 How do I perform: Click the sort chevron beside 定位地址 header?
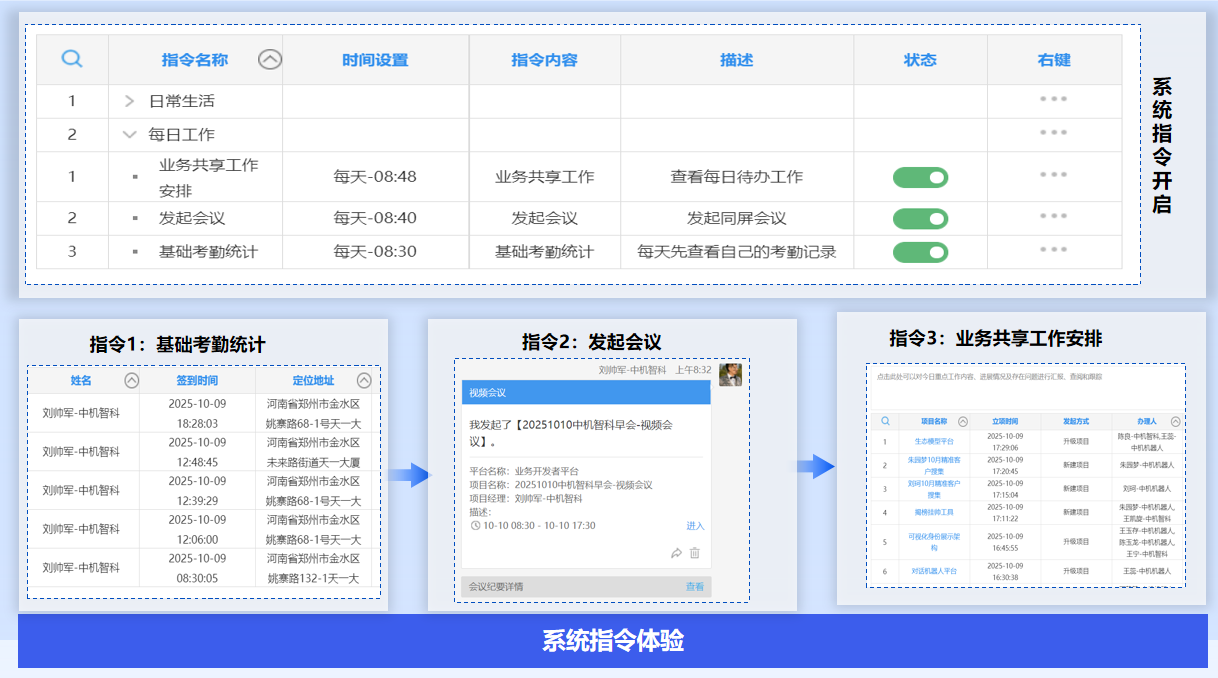(364, 381)
